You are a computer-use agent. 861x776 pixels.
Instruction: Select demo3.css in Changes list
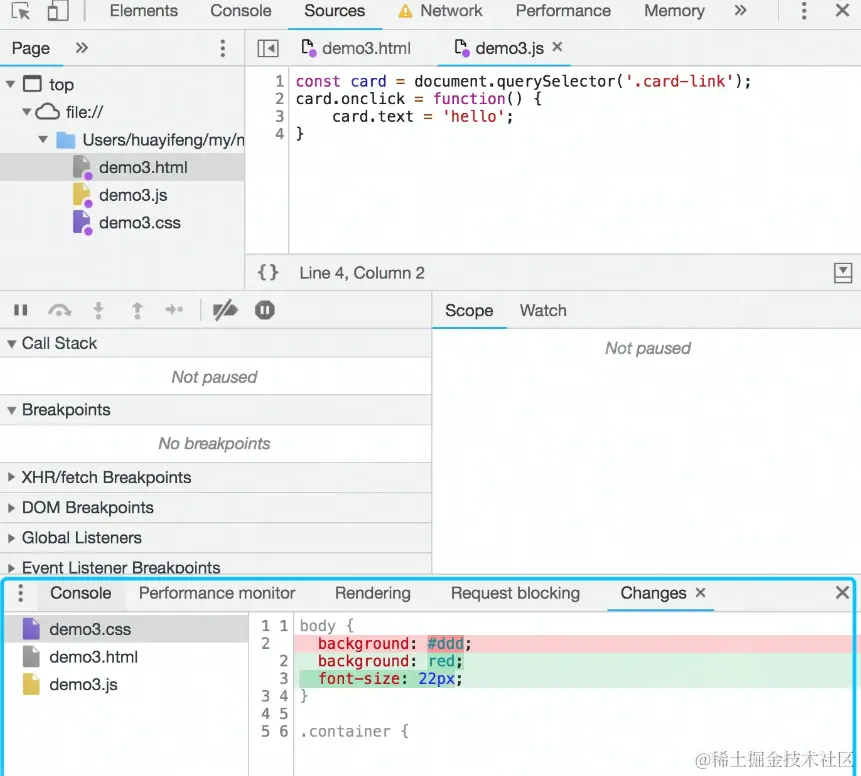[x=126, y=629]
